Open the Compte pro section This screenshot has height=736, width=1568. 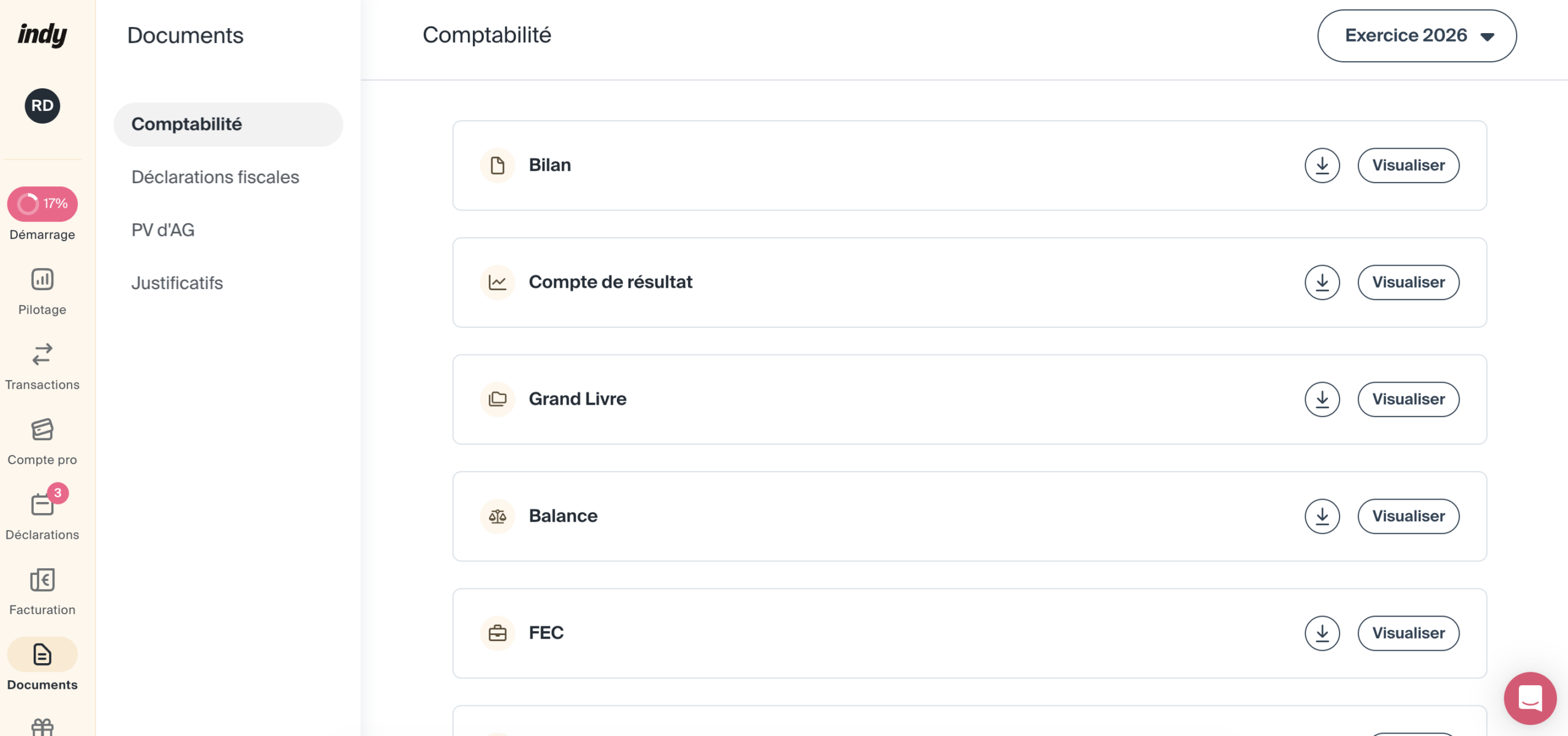tap(42, 442)
